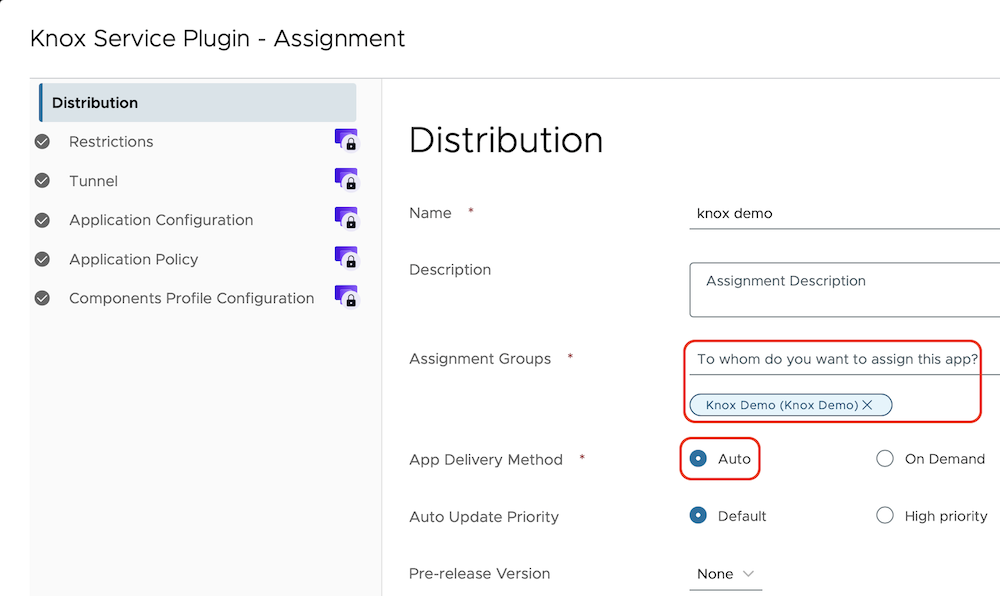Go to Application Configuration section
This screenshot has height=596, width=1000.
pyautogui.click(x=161, y=220)
